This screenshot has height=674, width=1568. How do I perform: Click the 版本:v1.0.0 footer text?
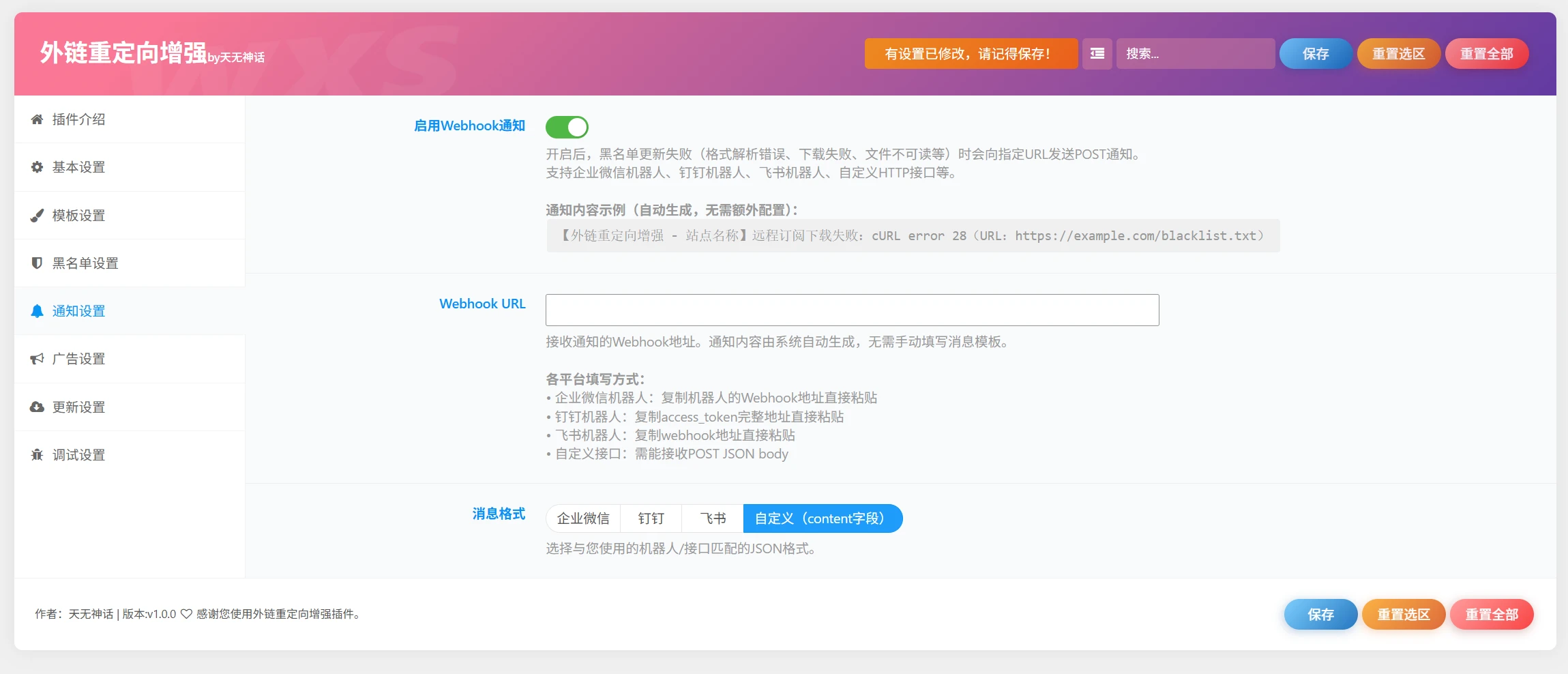(149, 614)
